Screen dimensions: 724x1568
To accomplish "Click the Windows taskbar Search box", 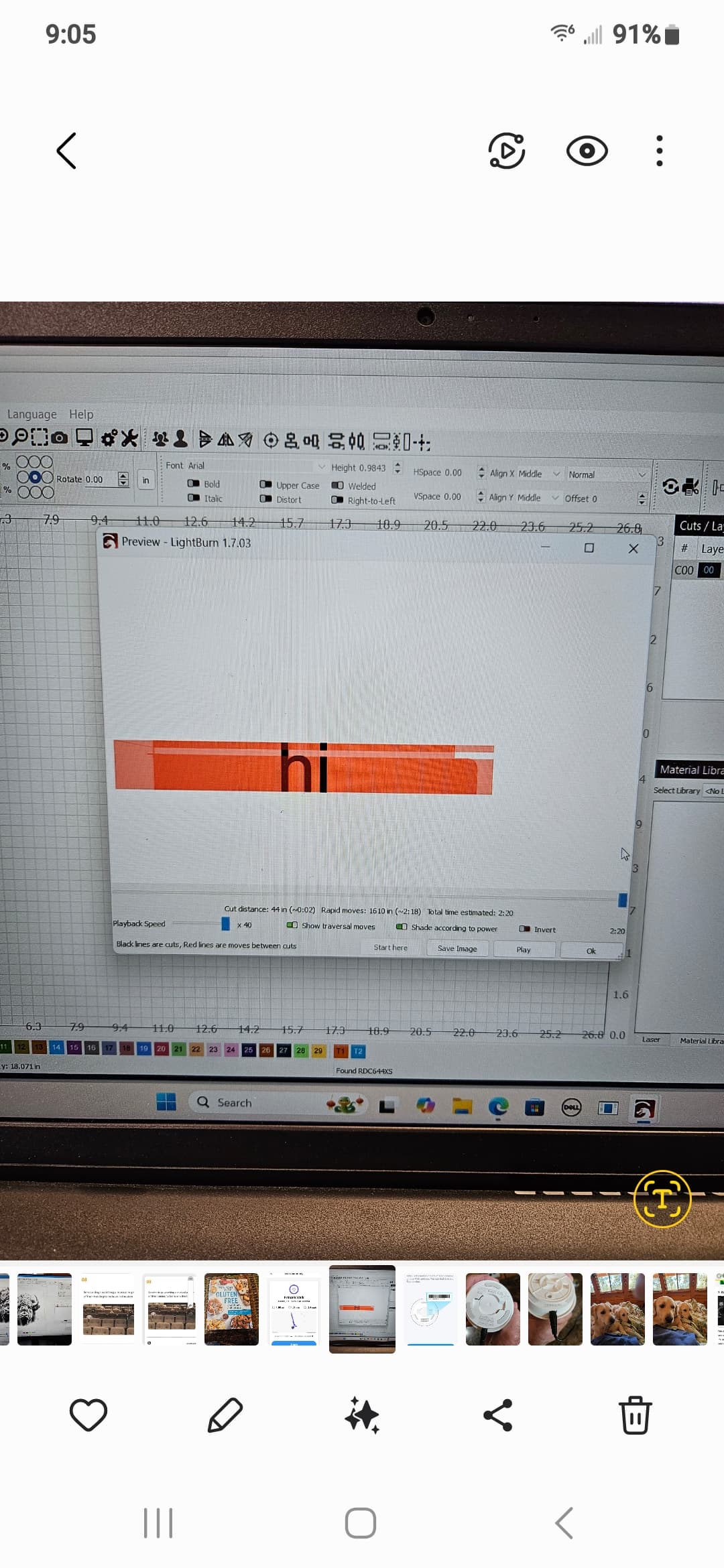I will (278, 1102).
